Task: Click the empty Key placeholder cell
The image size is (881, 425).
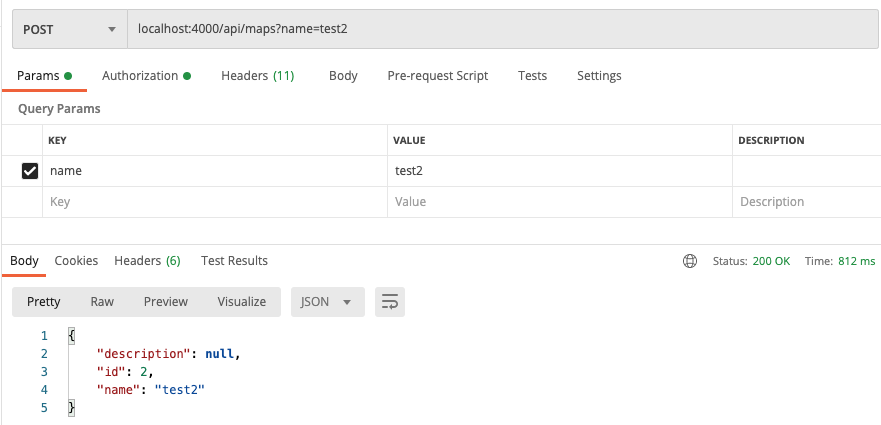Action: pyautogui.click(x=215, y=202)
